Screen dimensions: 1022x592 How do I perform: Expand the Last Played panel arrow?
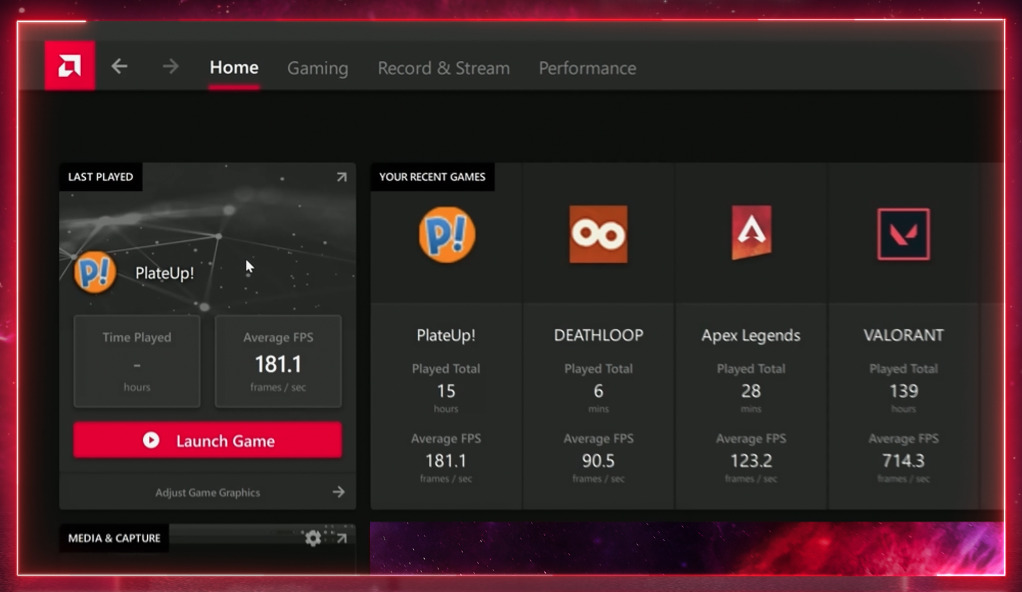tap(342, 177)
